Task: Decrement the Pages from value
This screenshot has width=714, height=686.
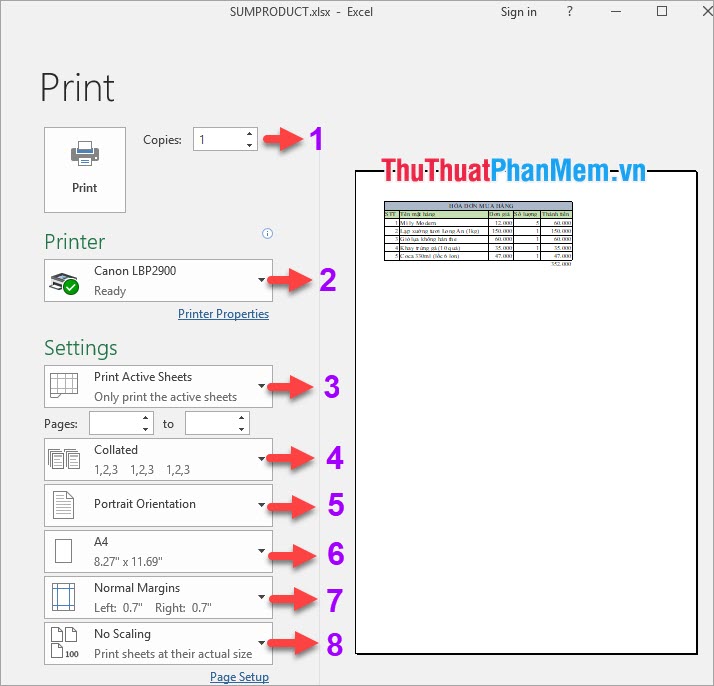Action: point(145,429)
